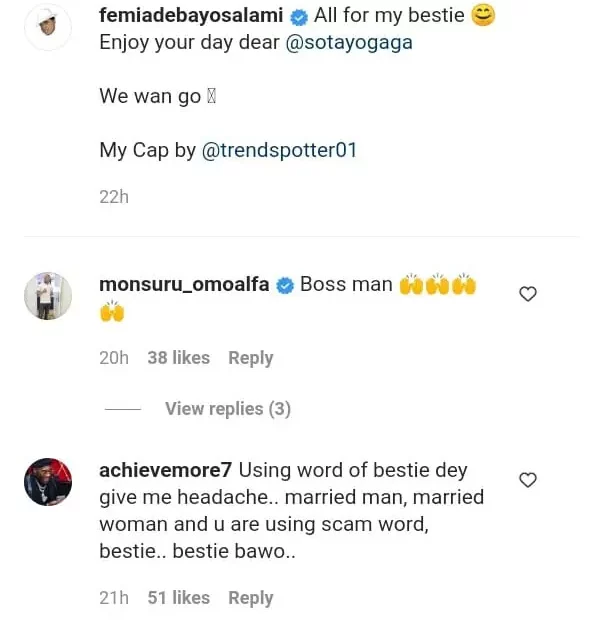The height and width of the screenshot is (630, 600).
Task: Expand View replies (3) thread
Action: click(227, 408)
